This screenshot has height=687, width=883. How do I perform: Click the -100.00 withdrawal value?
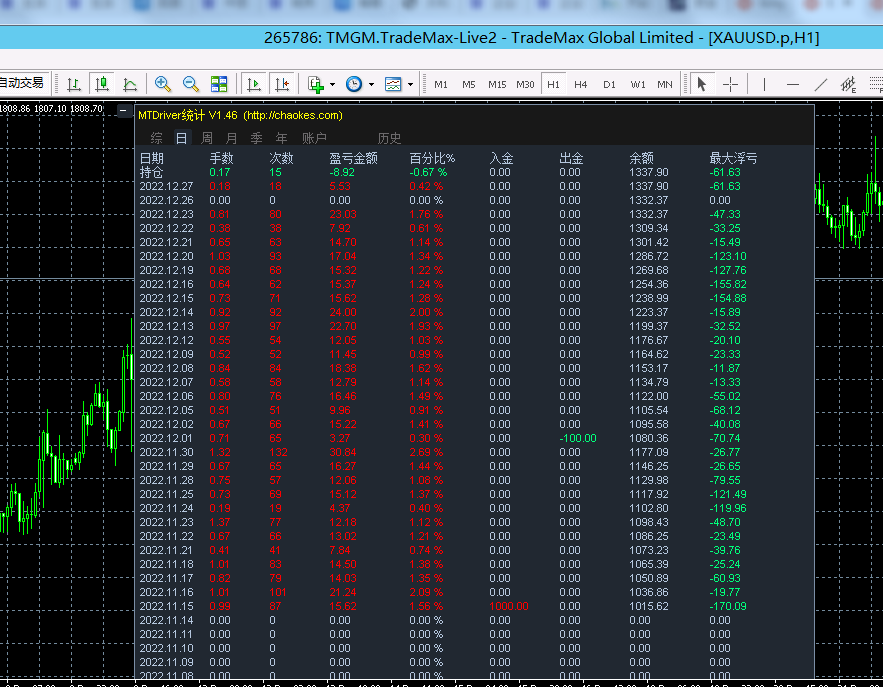click(x=578, y=438)
